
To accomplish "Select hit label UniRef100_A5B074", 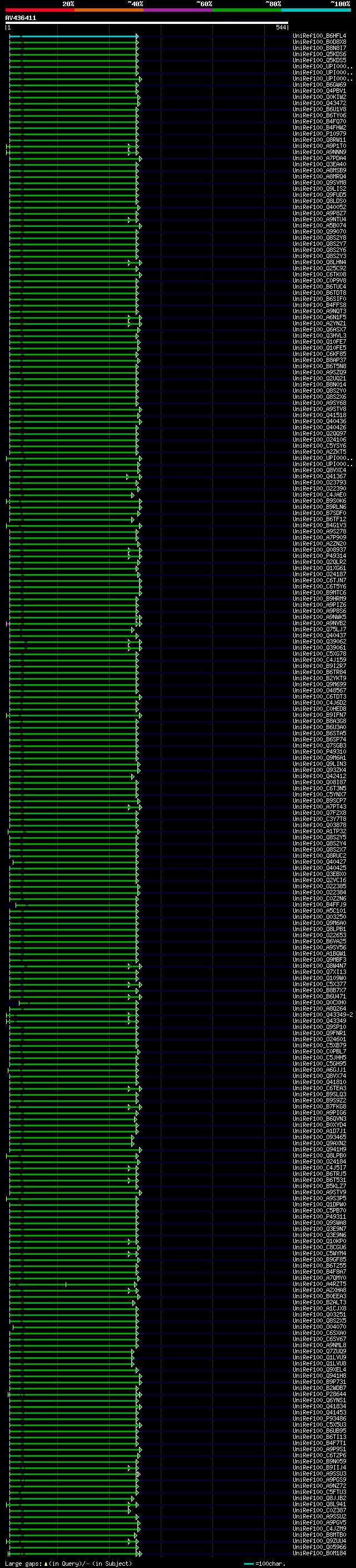I will click(x=319, y=225).
